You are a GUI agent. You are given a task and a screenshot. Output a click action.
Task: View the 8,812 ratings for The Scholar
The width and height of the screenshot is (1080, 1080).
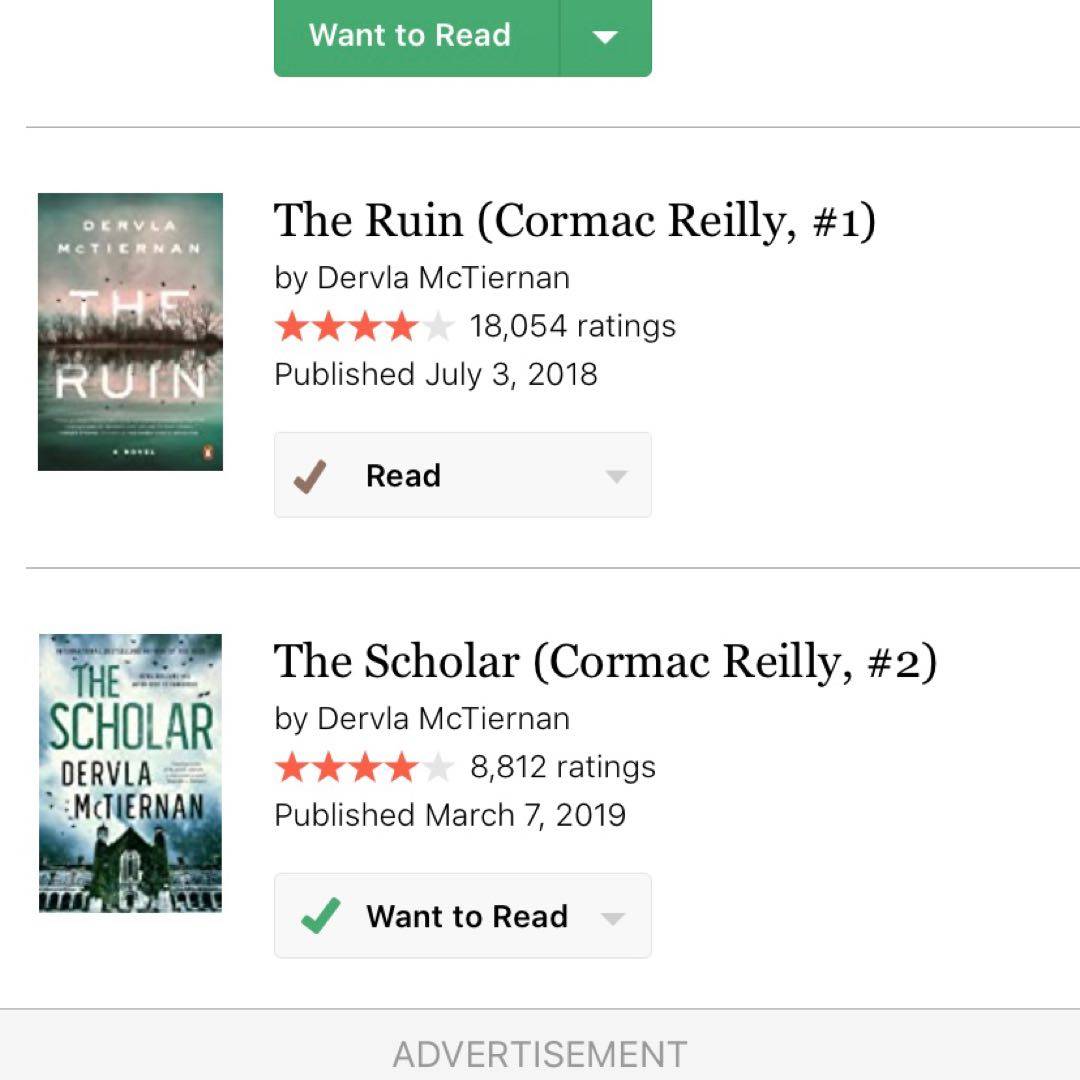[x=563, y=767]
